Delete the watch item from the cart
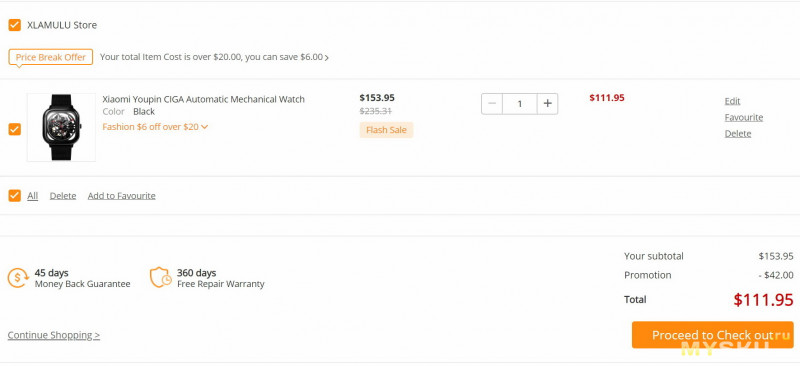Viewport: 800px width, 366px height. click(738, 133)
